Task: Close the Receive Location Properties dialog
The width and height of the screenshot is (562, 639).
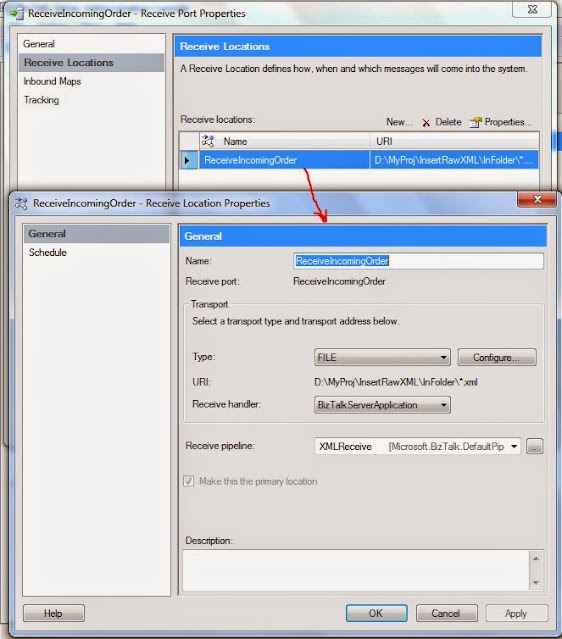Action: pyautogui.click(x=537, y=199)
